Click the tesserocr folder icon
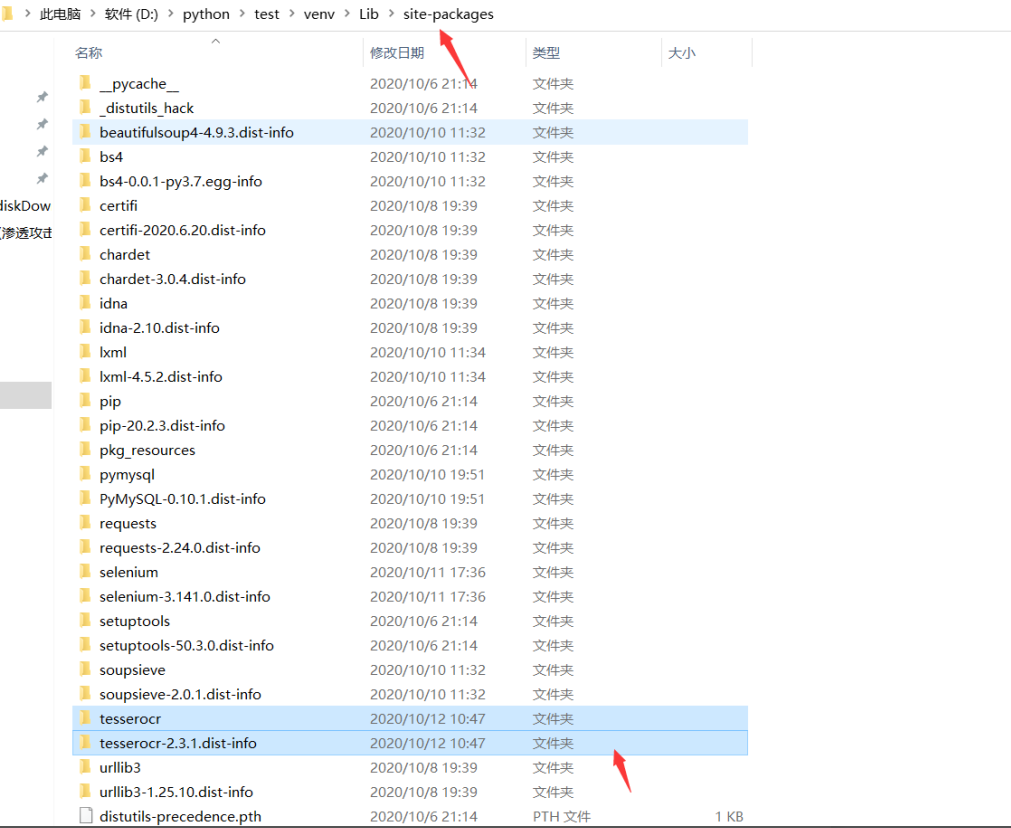This screenshot has height=828, width=1011. click(x=85, y=718)
